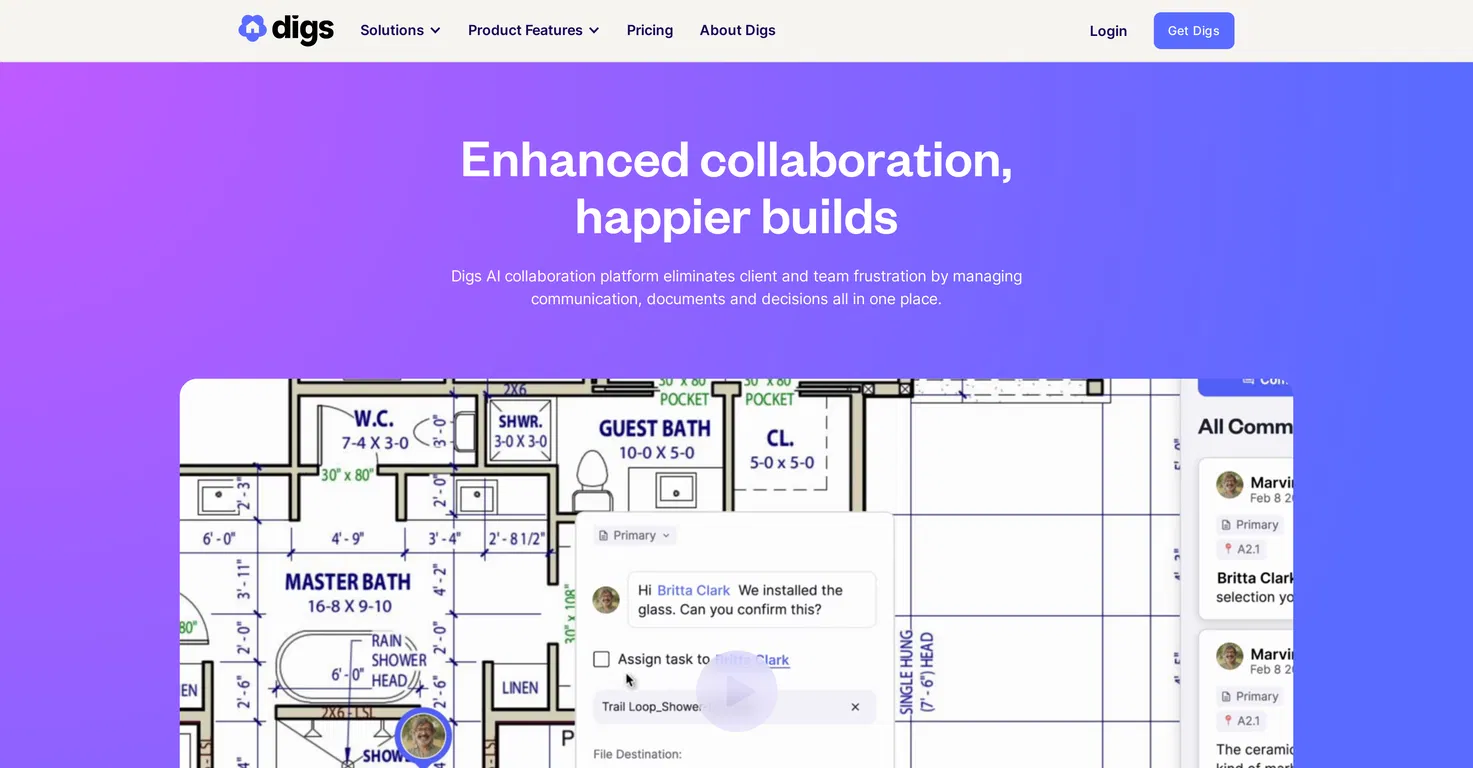
Task: Click the Enhanced collaboration headline
Action: pyautogui.click(x=737, y=188)
